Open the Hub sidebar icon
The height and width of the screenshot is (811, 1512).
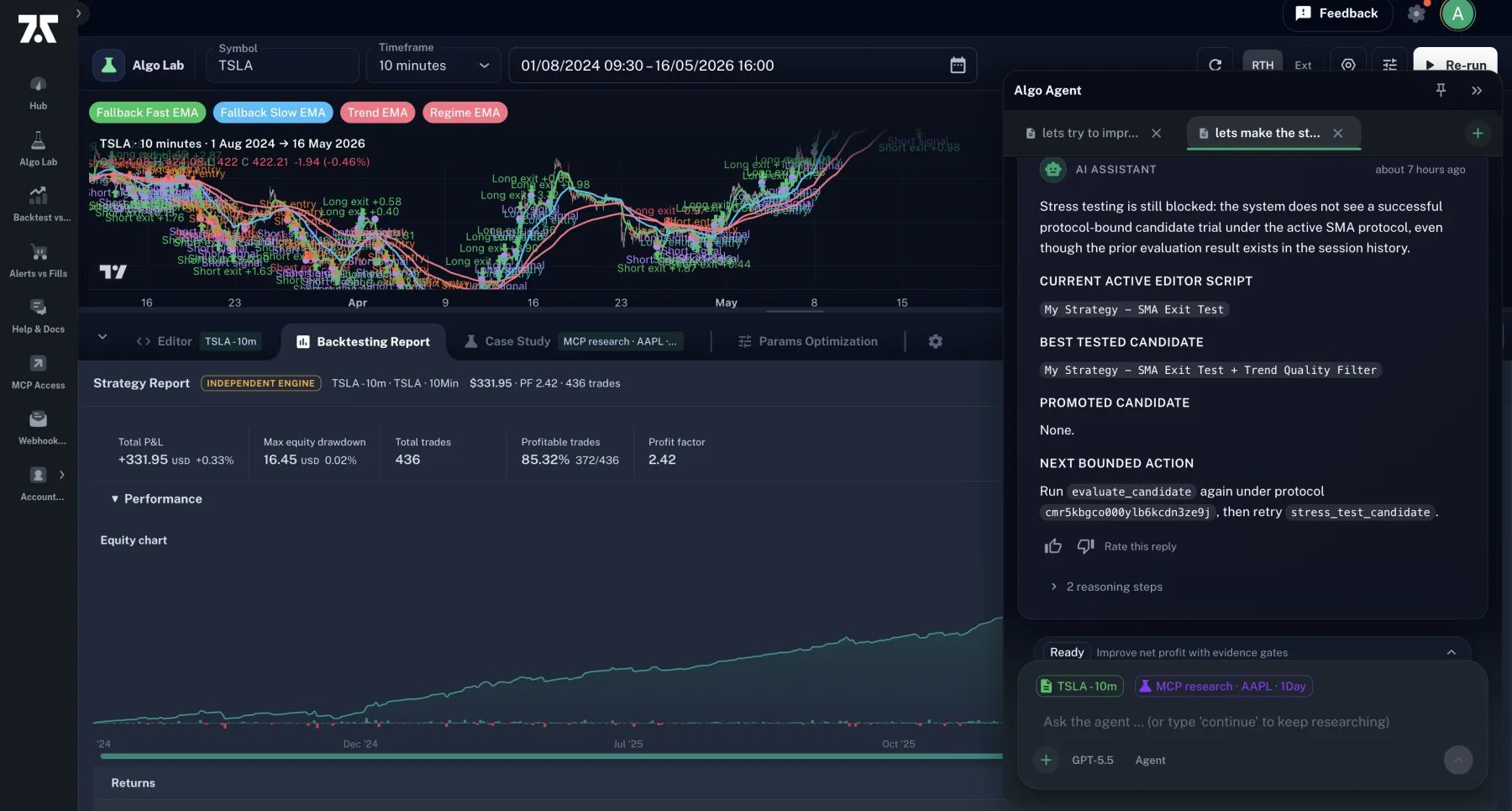[x=38, y=93]
